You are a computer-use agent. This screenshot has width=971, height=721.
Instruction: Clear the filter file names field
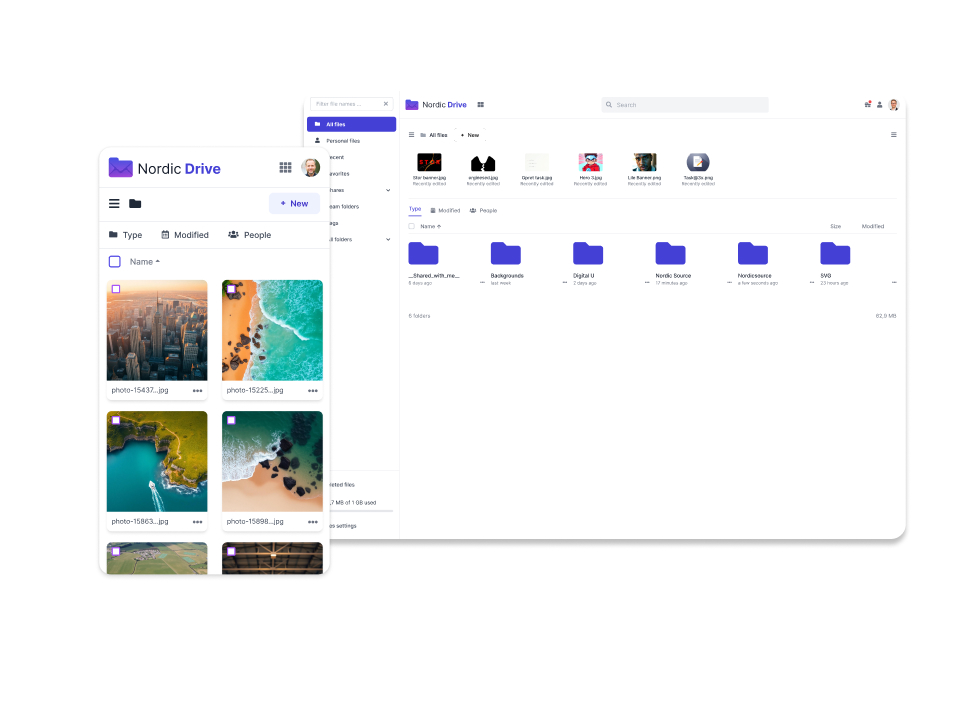(x=386, y=104)
